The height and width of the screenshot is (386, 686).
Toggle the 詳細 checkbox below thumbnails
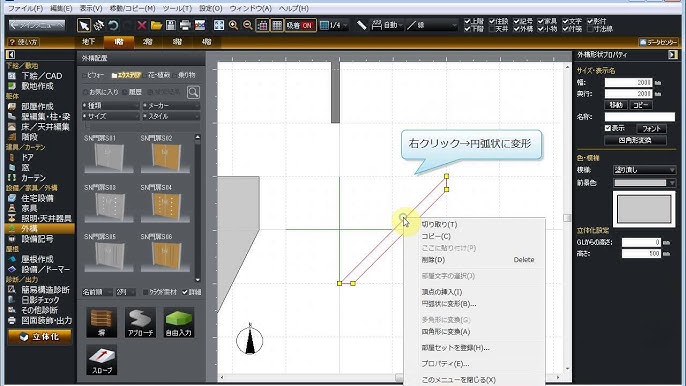pyautogui.click(x=185, y=292)
